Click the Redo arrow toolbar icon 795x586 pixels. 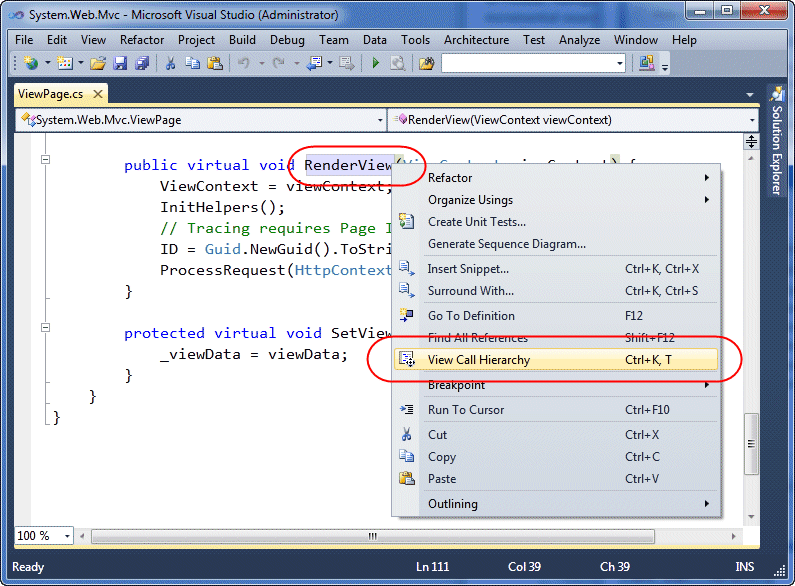pos(279,63)
